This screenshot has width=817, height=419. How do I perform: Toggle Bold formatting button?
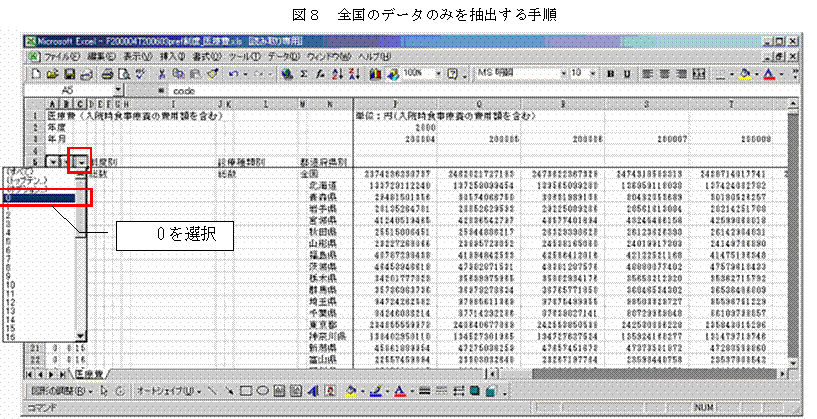click(612, 74)
